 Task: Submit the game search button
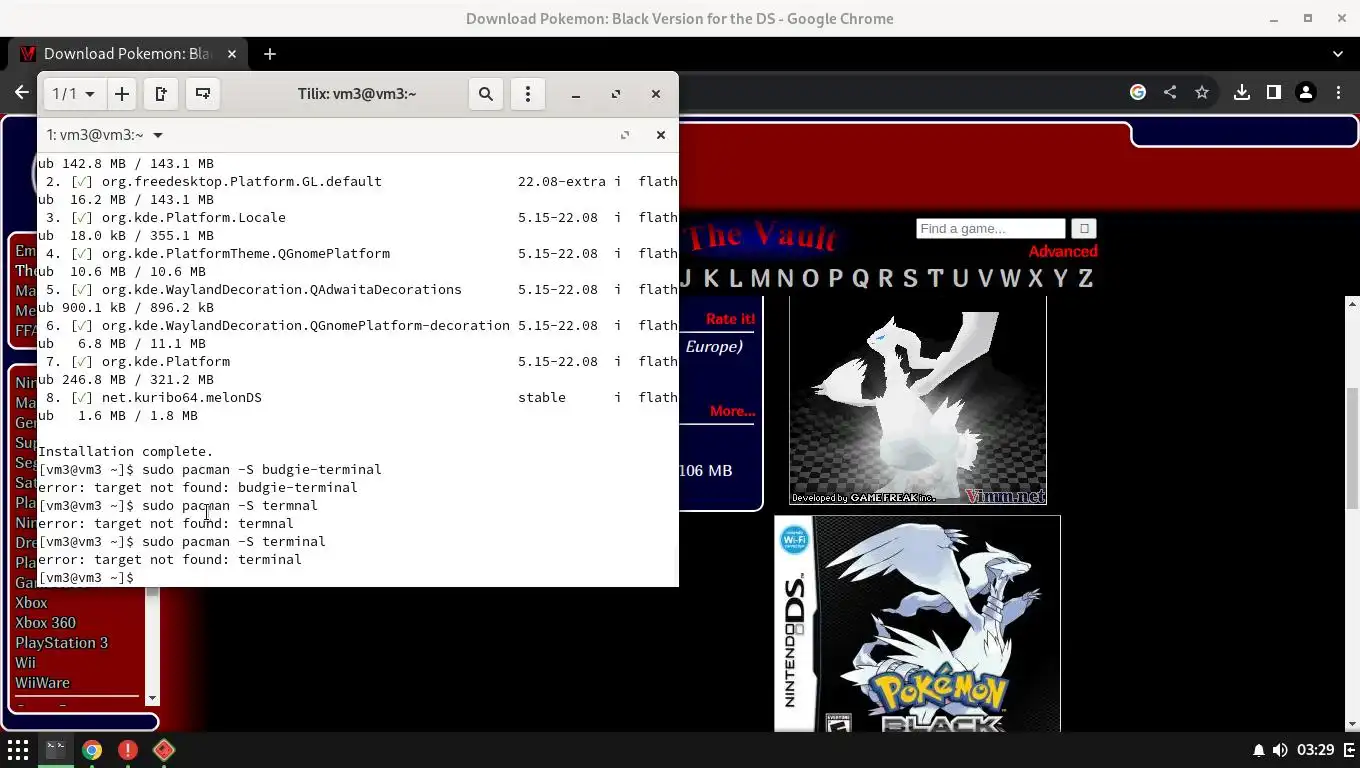[1084, 229]
